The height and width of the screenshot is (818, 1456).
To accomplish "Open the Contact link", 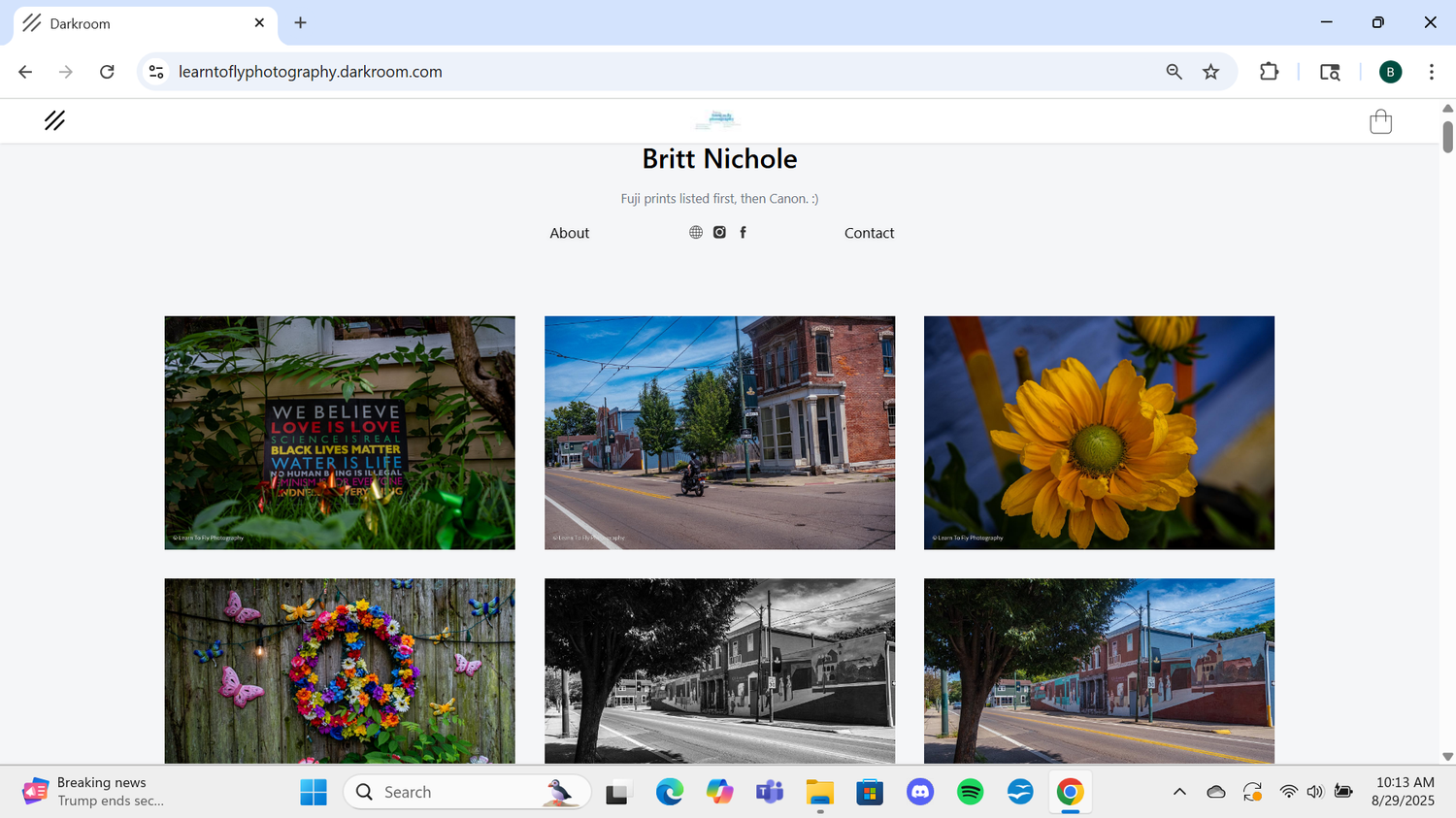I will tap(869, 233).
